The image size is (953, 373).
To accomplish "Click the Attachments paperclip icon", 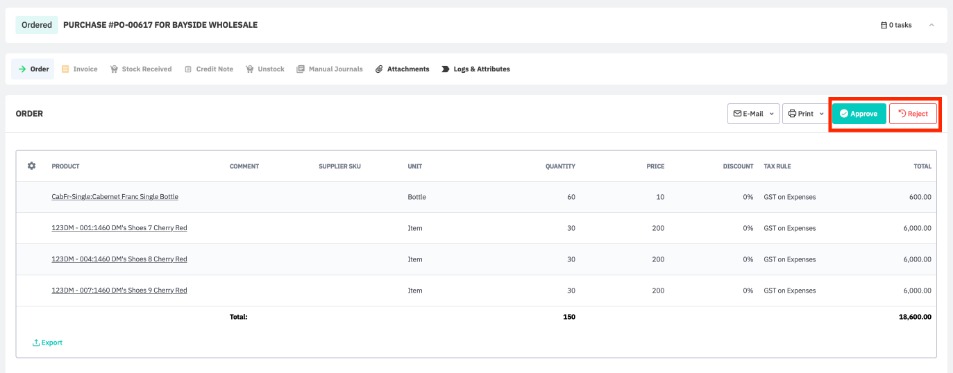I will point(379,69).
